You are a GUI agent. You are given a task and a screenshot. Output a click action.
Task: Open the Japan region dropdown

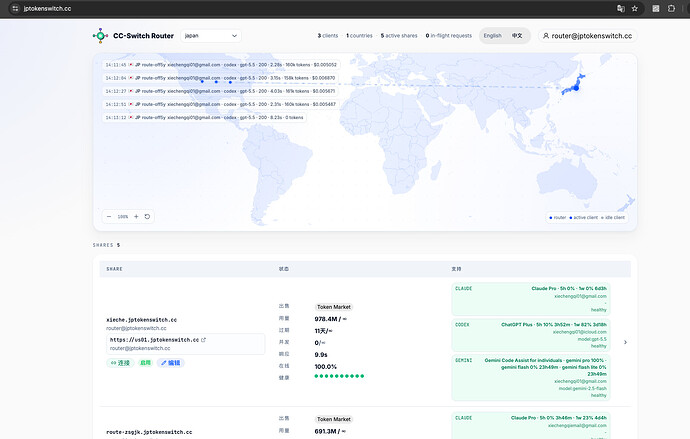211,36
